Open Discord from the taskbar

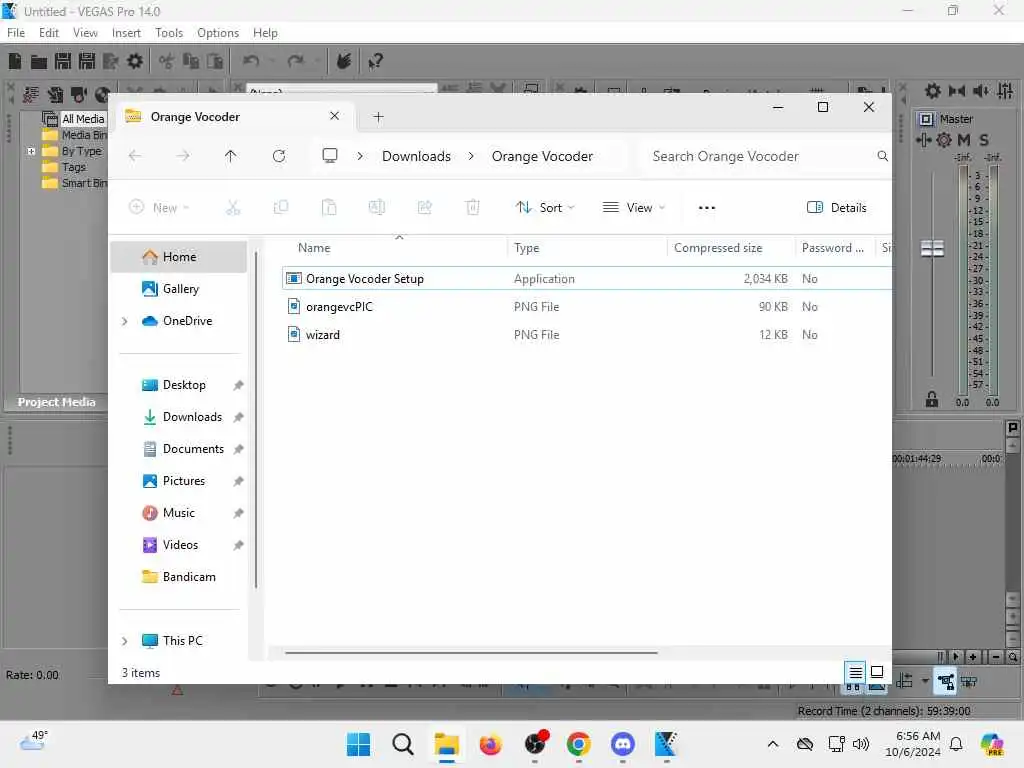pos(622,744)
